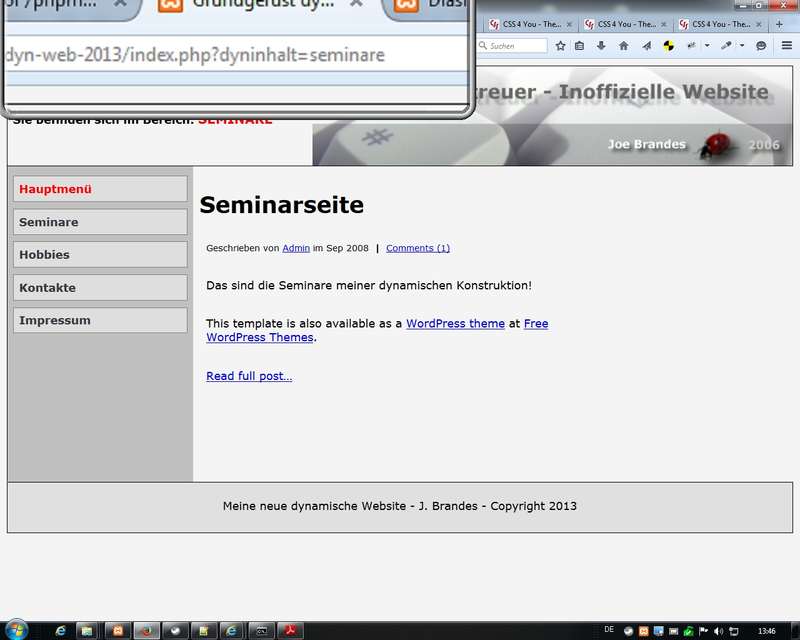Switch to the first CSS 4 You tab
Image resolution: width=800 pixels, height=640 pixels.
530,24
